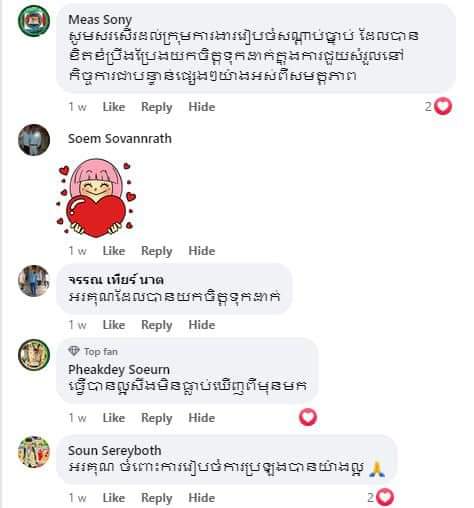Like the Thai-named user's comment

click(114, 325)
